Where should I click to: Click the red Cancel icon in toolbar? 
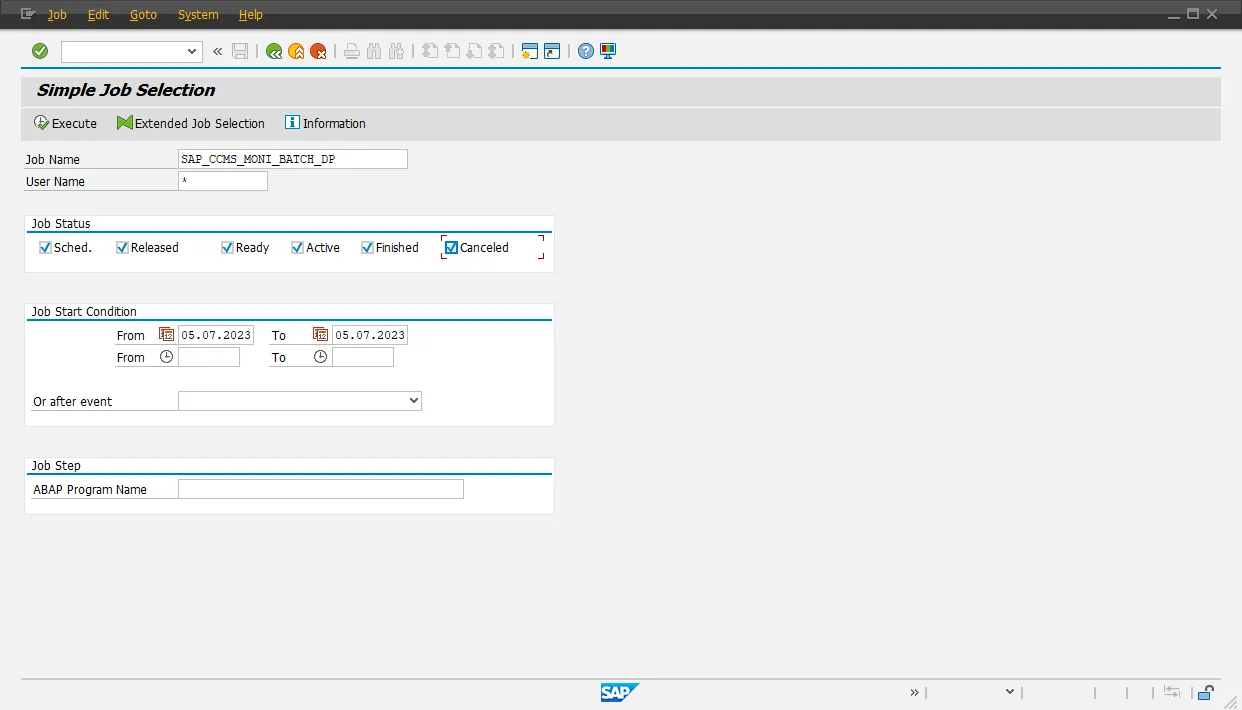pos(318,51)
